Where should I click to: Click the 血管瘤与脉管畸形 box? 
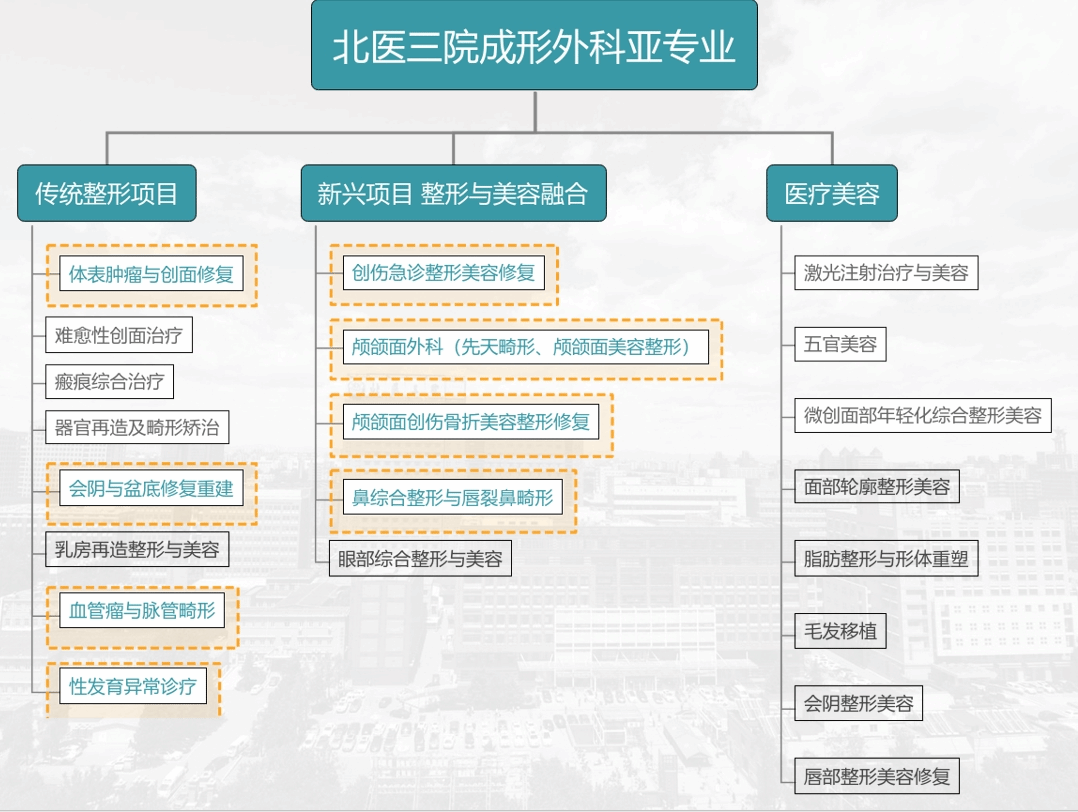coord(142,610)
